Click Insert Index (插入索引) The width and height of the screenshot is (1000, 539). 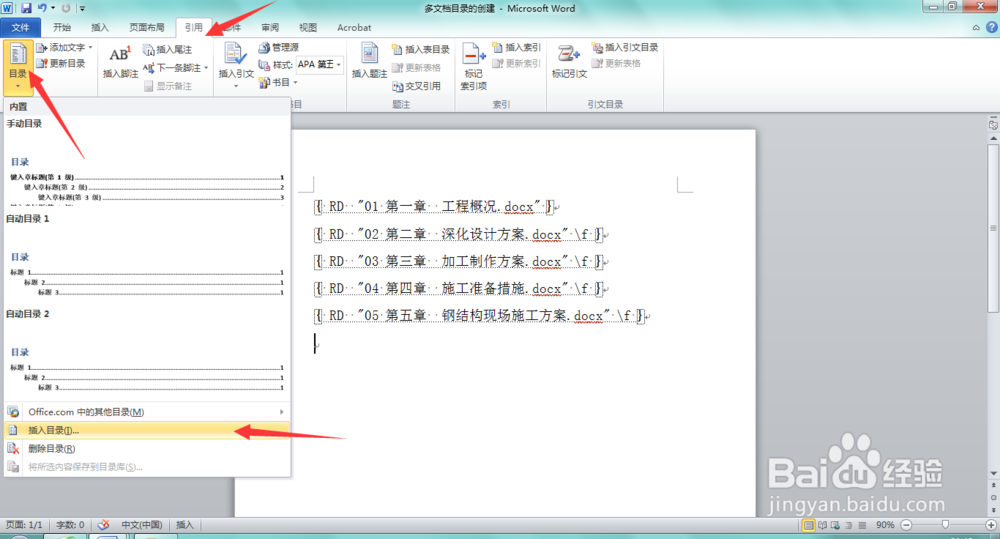(517, 47)
